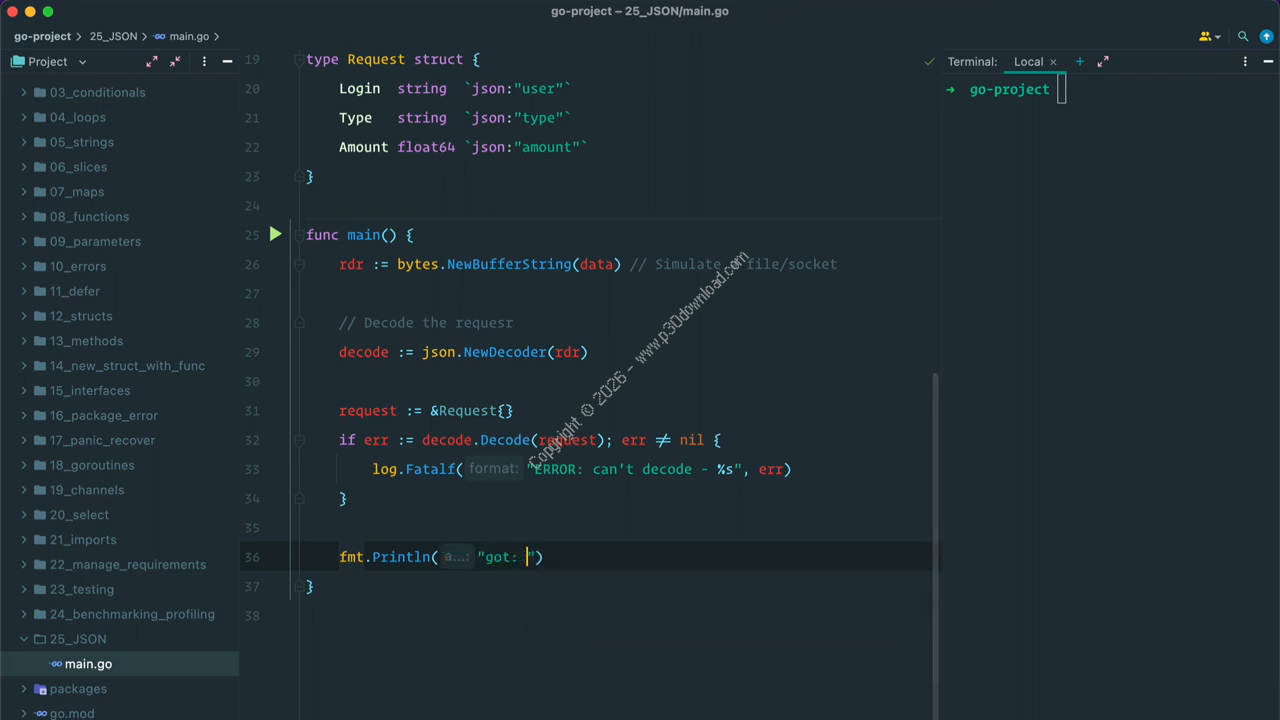Collapse the 25_JSON folder
The height and width of the screenshot is (720, 1280).
(x=24, y=639)
